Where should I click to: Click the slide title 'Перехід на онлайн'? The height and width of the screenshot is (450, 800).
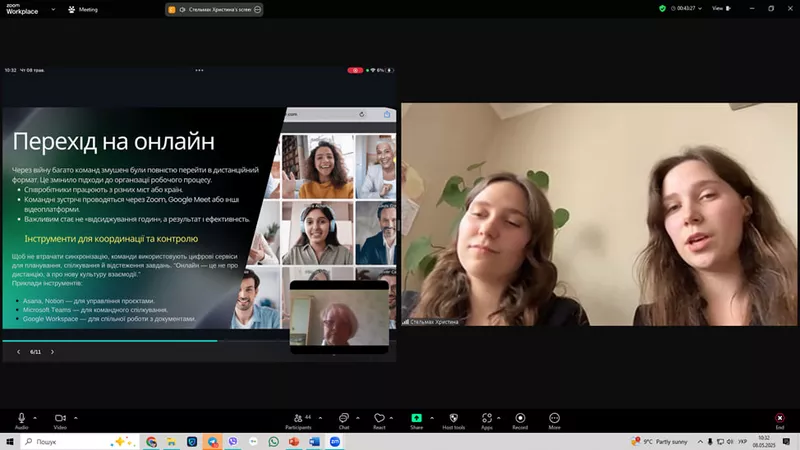click(113, 142)
